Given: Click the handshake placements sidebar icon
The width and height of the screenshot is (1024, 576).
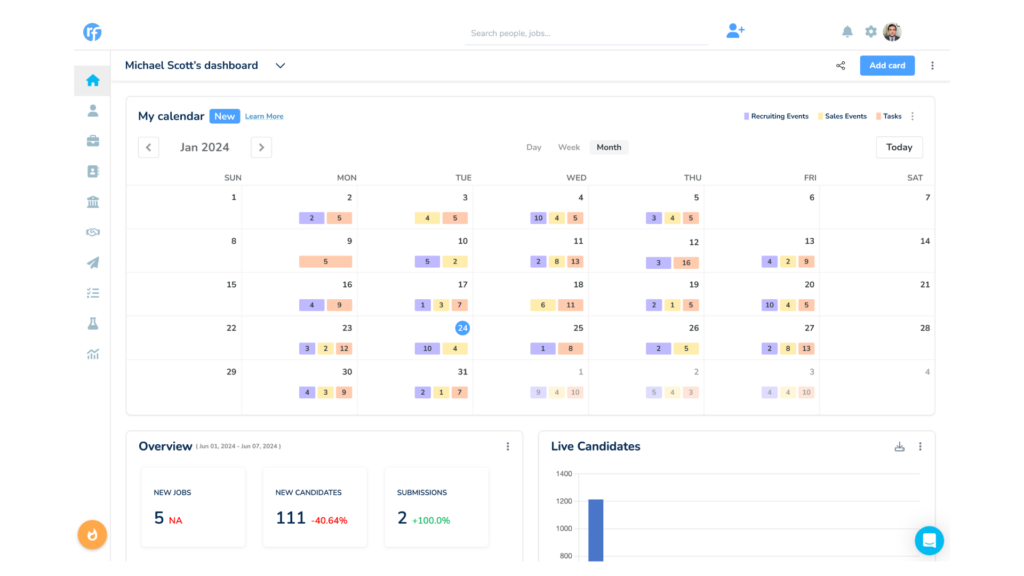Looking at the screenshot, I should [x=92, y=232].
